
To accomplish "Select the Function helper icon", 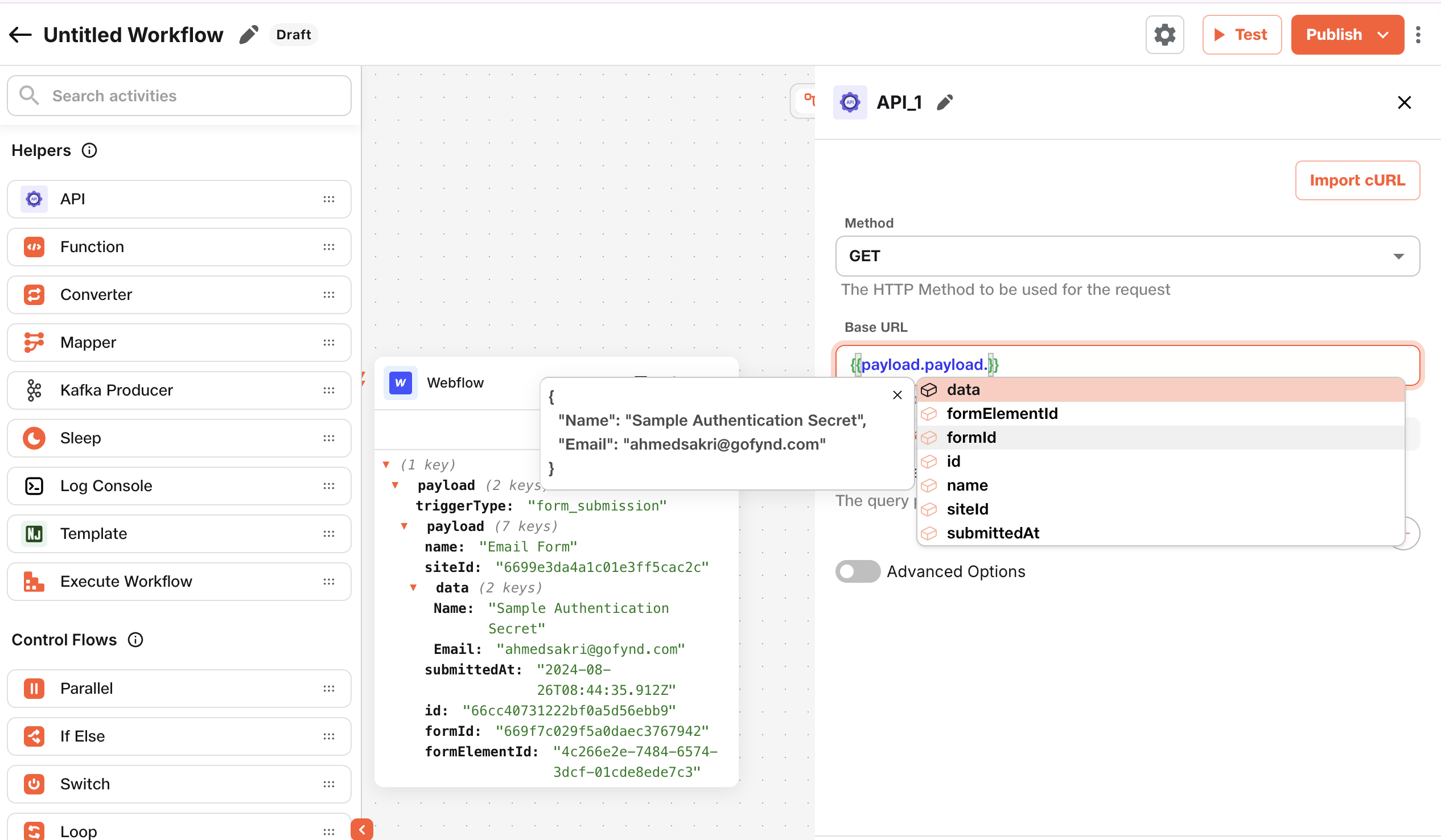I will 34,247.
